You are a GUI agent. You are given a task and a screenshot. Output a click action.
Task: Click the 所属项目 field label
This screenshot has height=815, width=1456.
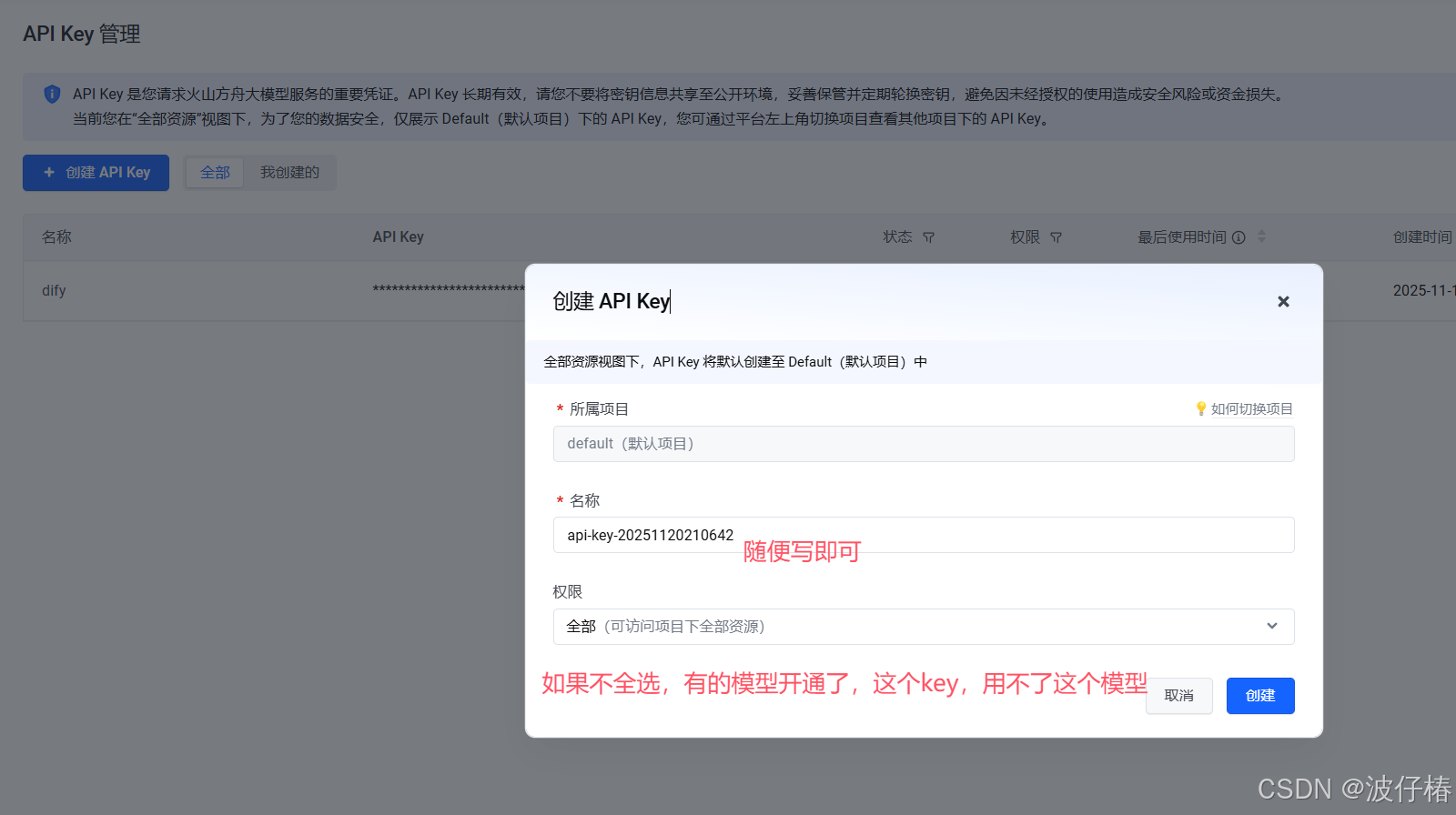tap(599, 409)
